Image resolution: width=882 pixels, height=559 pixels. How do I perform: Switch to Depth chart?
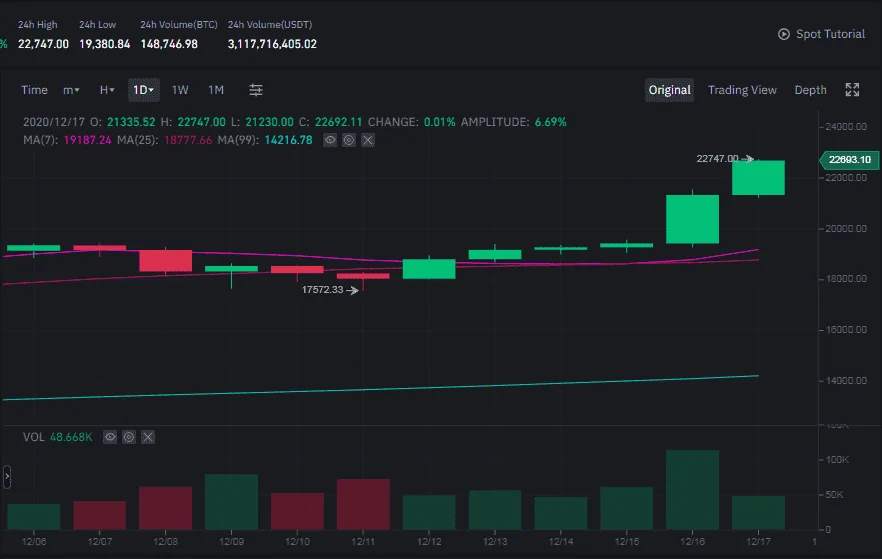coord(810,90)
